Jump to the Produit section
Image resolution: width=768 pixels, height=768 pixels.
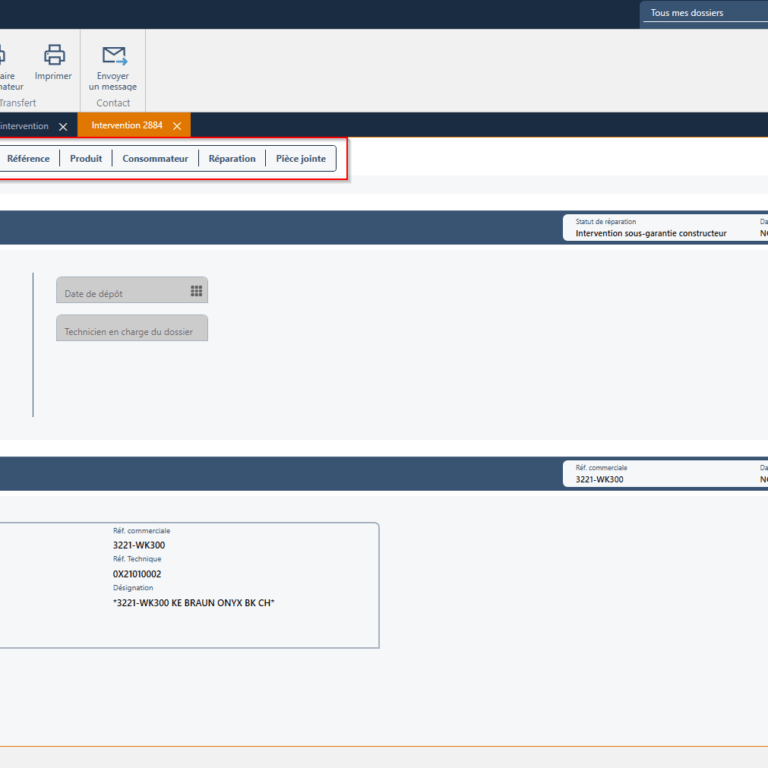coord(86,159)
